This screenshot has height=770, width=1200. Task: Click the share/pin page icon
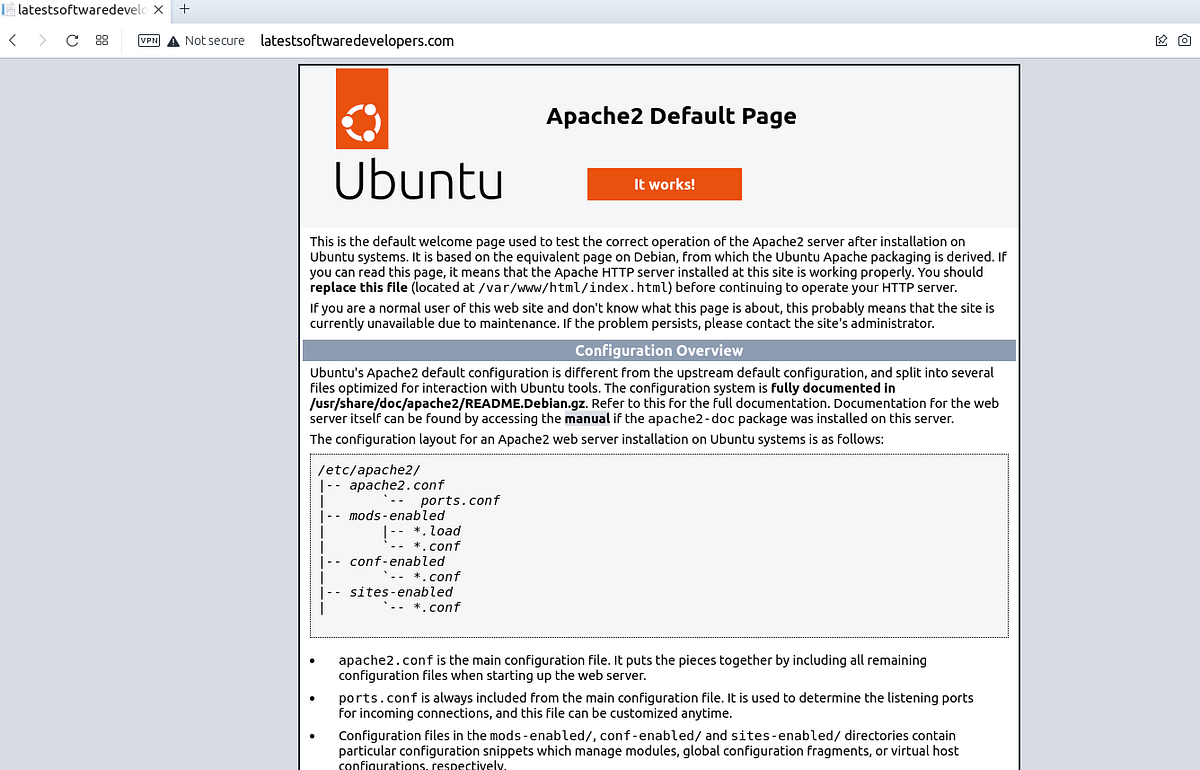pyautogui.click(x=1161, y=40)
